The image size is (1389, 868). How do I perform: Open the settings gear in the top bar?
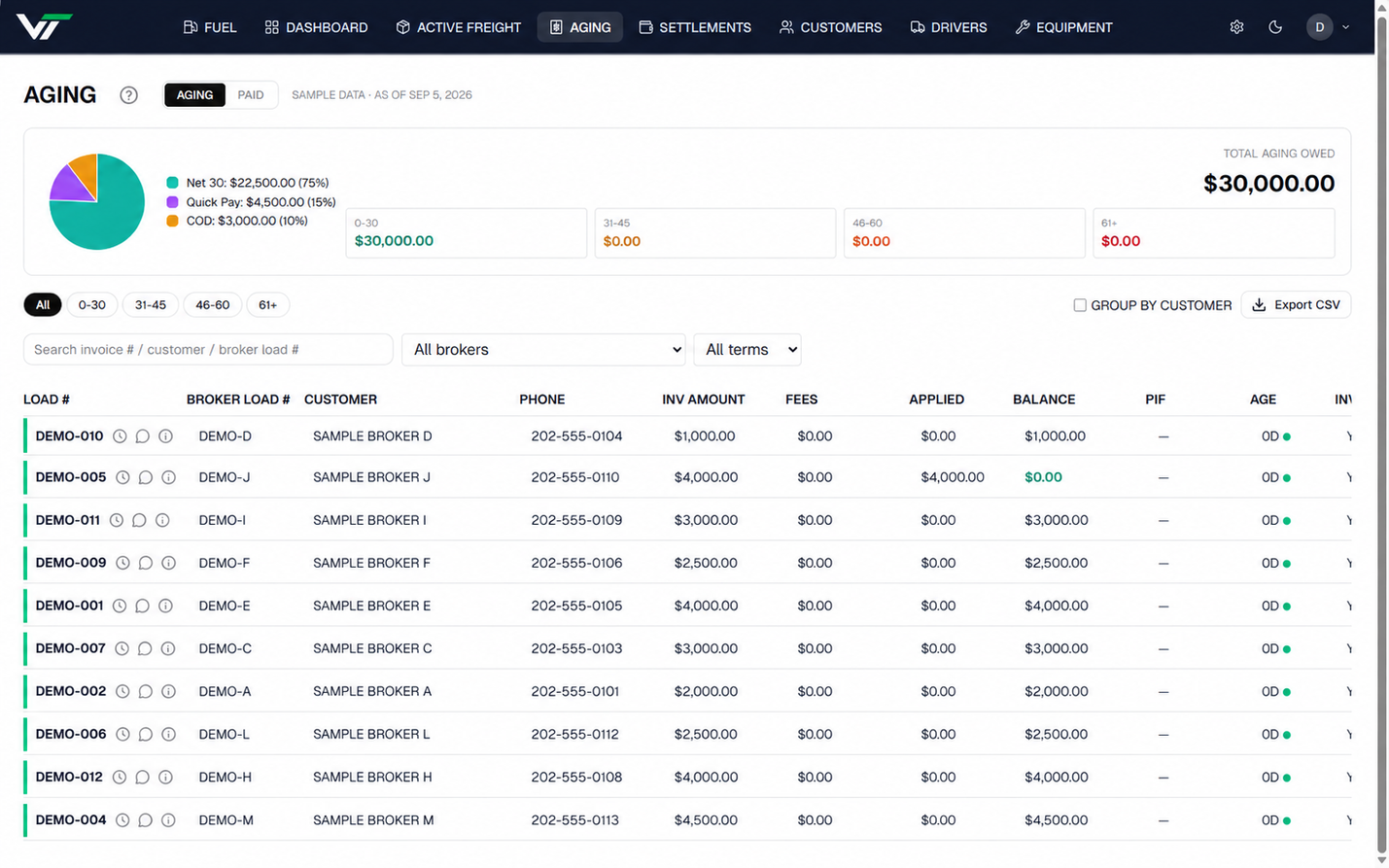click(x=1236, y=27)
